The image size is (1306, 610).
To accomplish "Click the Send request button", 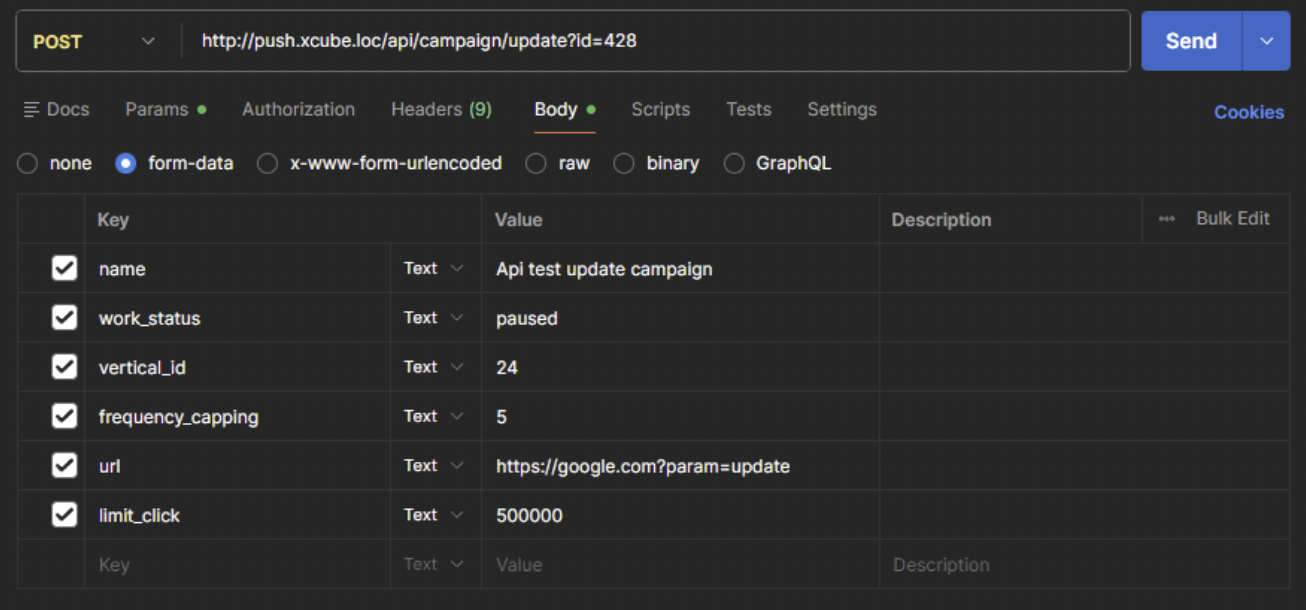I will pyautogui.click(x=1190, y=41).
